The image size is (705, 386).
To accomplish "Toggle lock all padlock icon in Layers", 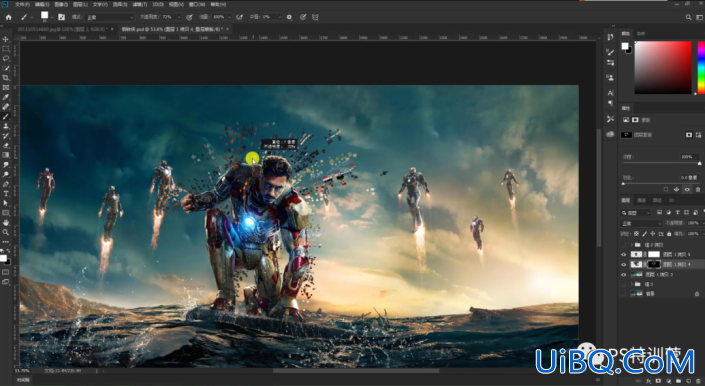I will 669,234.
